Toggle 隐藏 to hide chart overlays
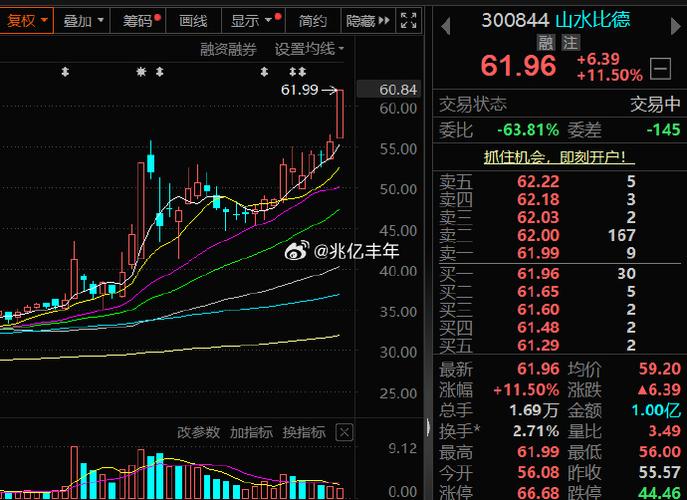 coord(360,20)
